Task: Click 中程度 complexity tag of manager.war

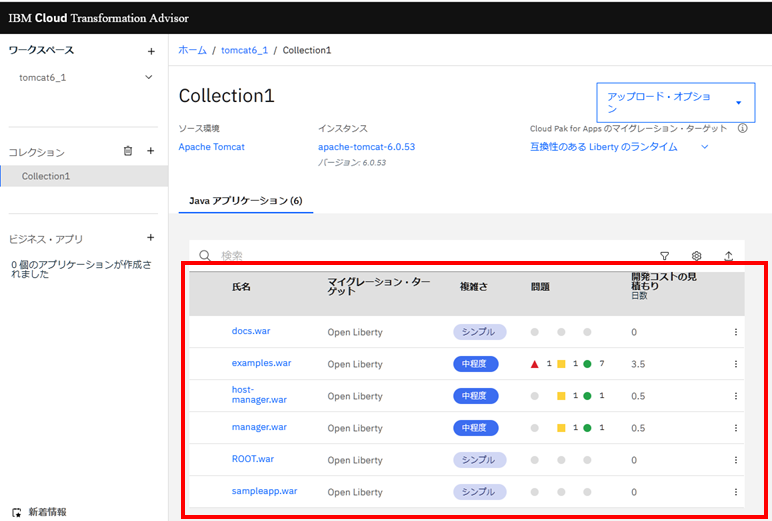Action: [476, 428]
